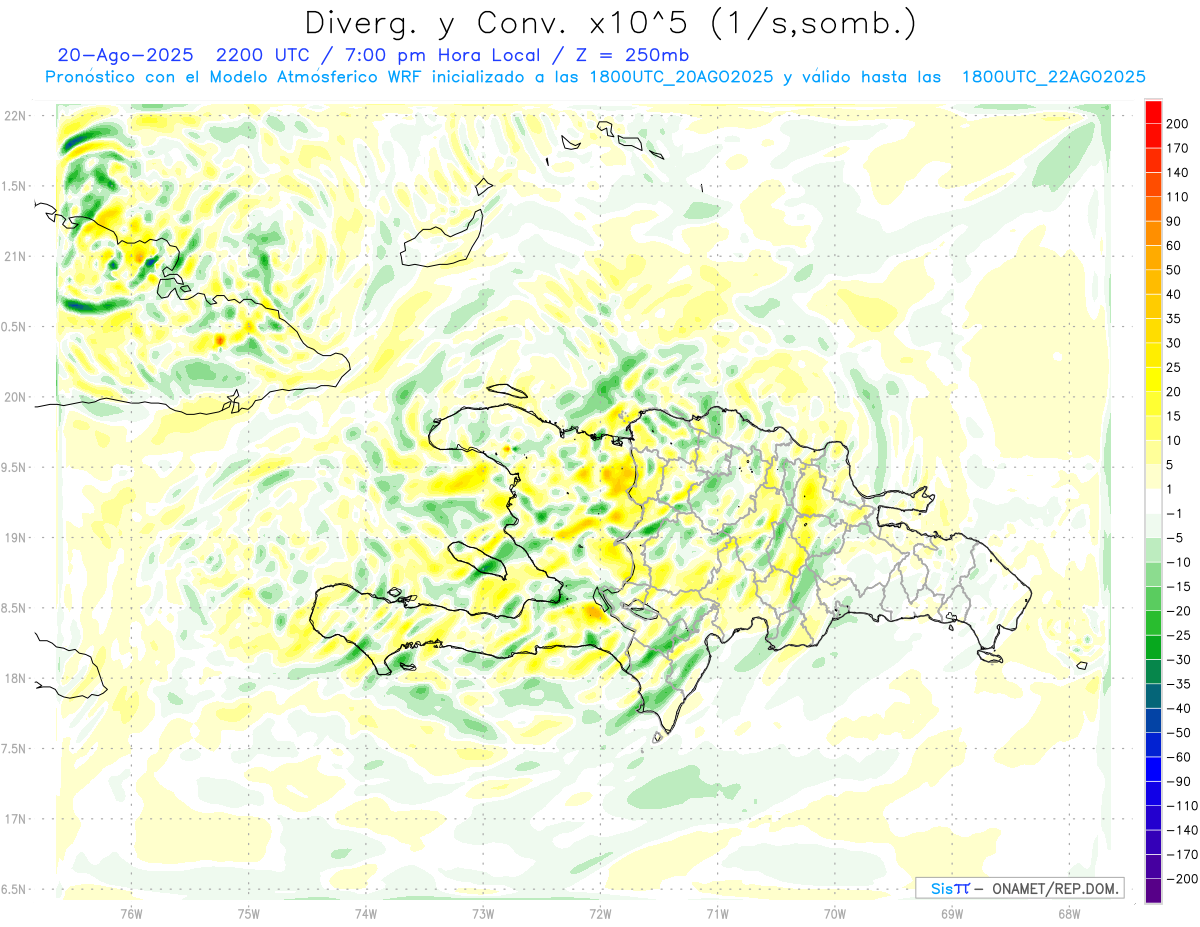Click the positive '50' colorbar value
The image size is (1200, 927).
[1174, 270]
